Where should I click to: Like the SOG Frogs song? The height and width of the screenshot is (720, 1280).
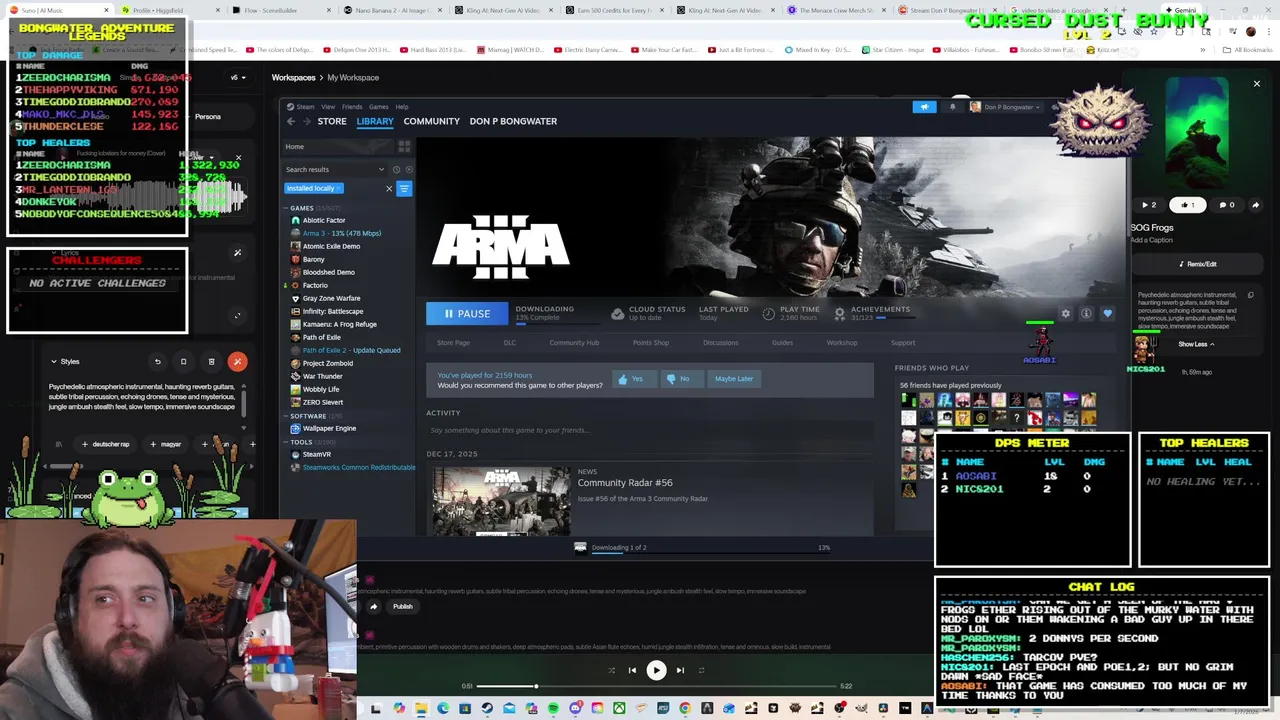(1187, 205)
